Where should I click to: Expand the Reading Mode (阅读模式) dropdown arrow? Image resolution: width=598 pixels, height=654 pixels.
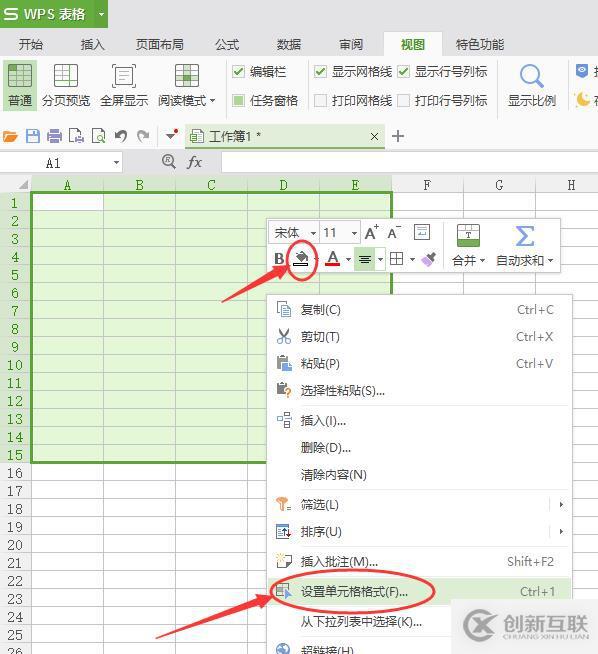pos(212,101)
